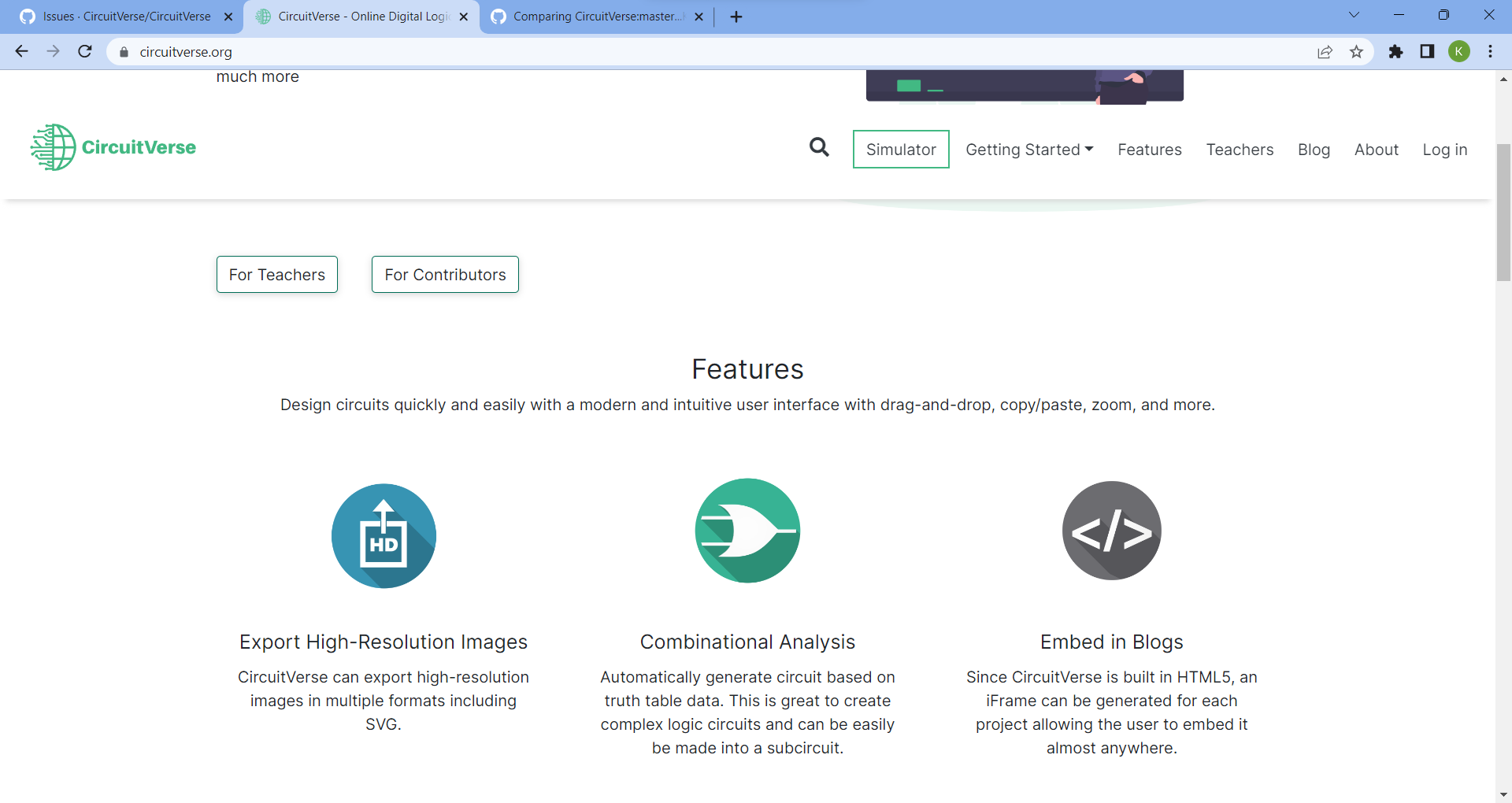
Task: Open the Chrome three-dot menu
Action: [1490, 52]
